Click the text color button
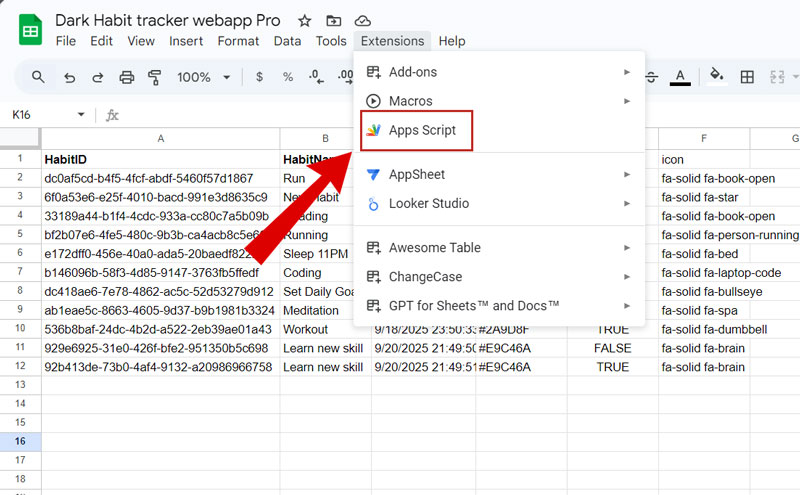The width and height of the screenshot is (800, 495). tap(680, 77)
